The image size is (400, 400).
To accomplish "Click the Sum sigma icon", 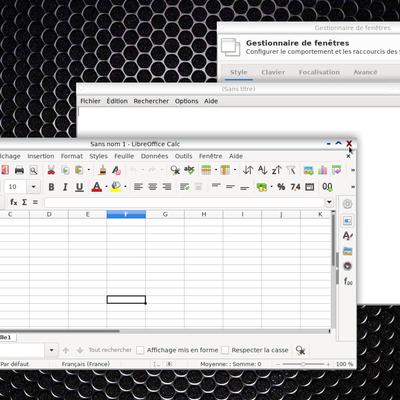I will click(x=24, y=202).
